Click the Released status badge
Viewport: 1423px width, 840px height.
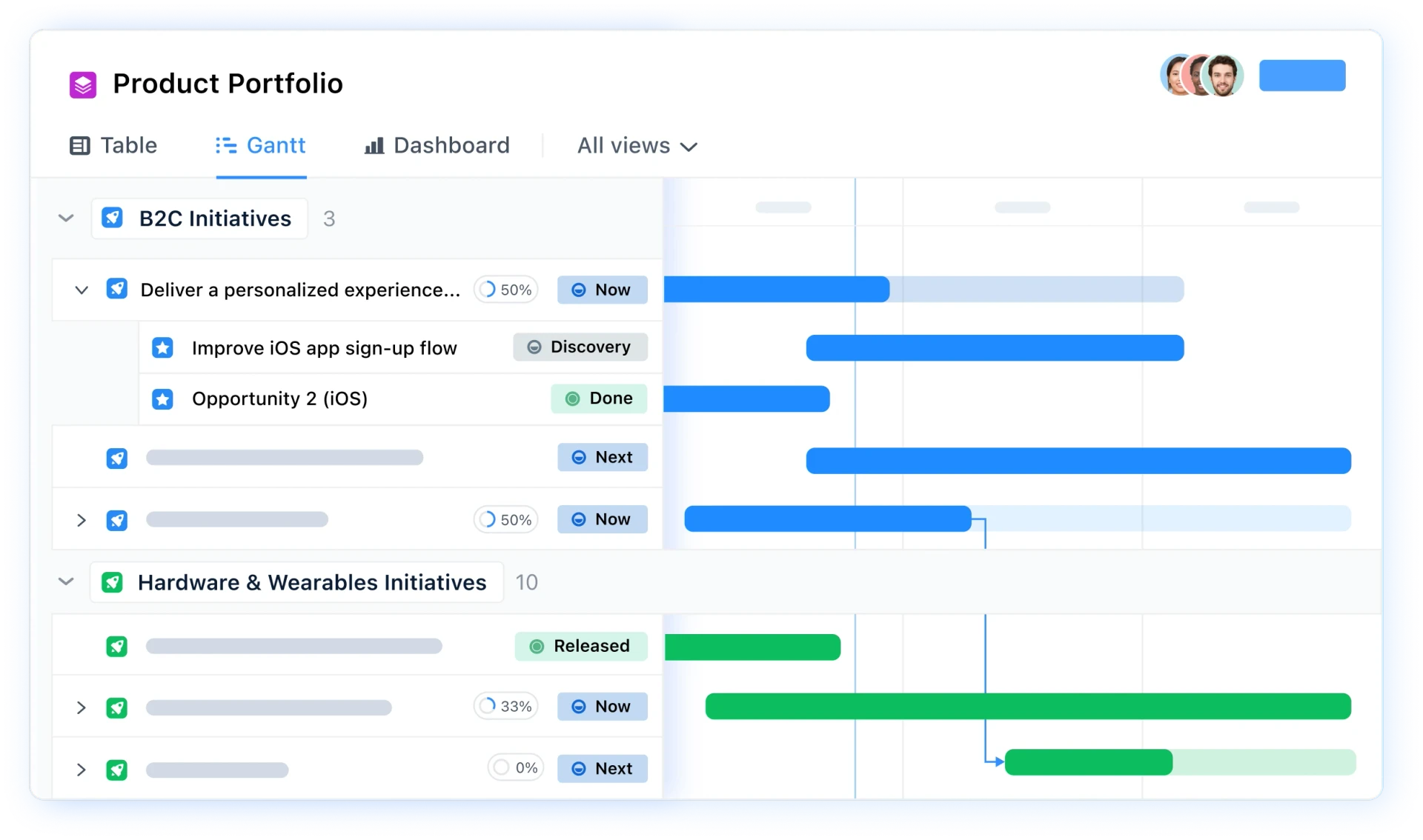(581, 646)
